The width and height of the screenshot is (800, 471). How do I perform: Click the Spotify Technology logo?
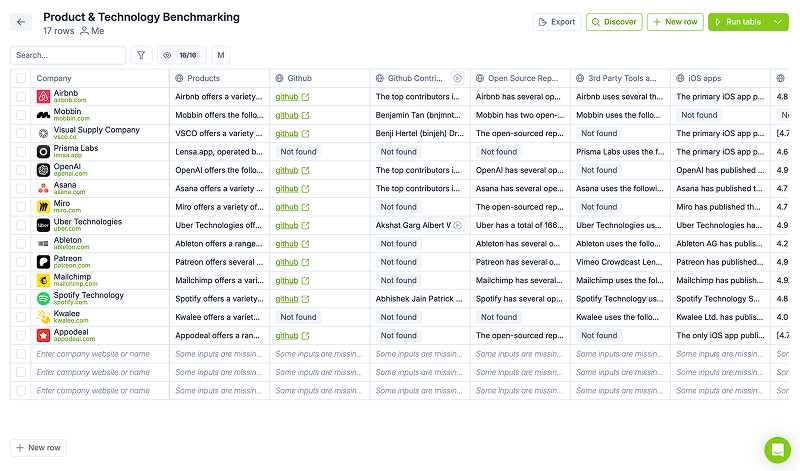point(43,299)
